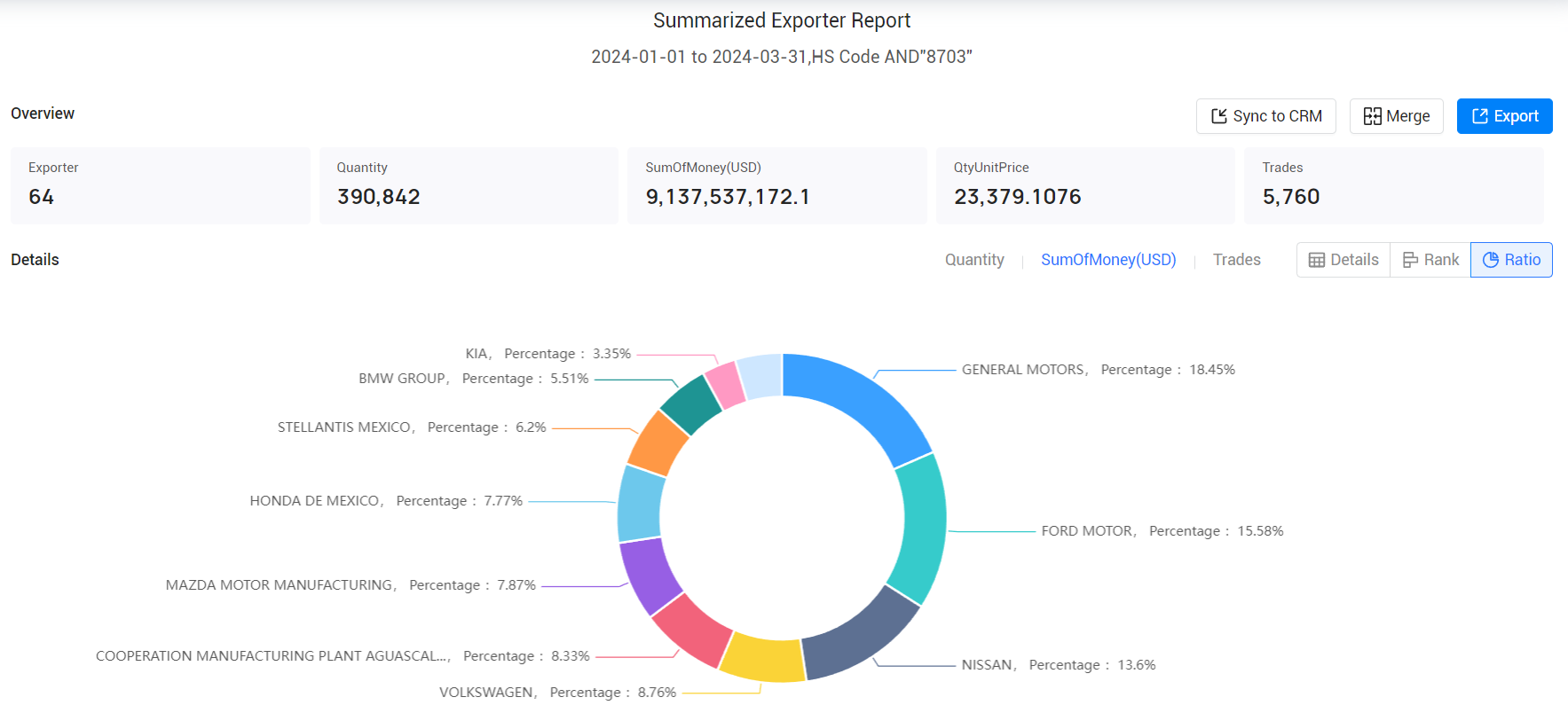Click the FORD MOTOR 15.58% label

point(1162,531)
